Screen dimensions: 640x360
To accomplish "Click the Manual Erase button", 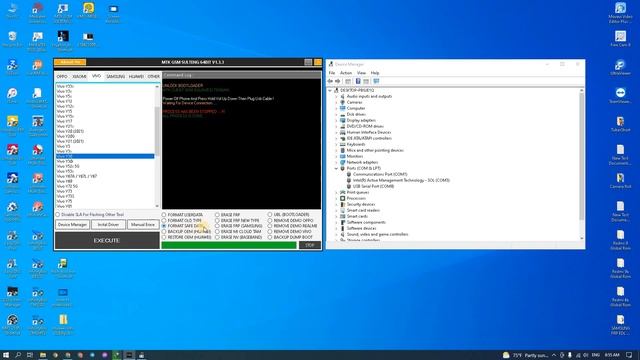I will click(143, 225).
